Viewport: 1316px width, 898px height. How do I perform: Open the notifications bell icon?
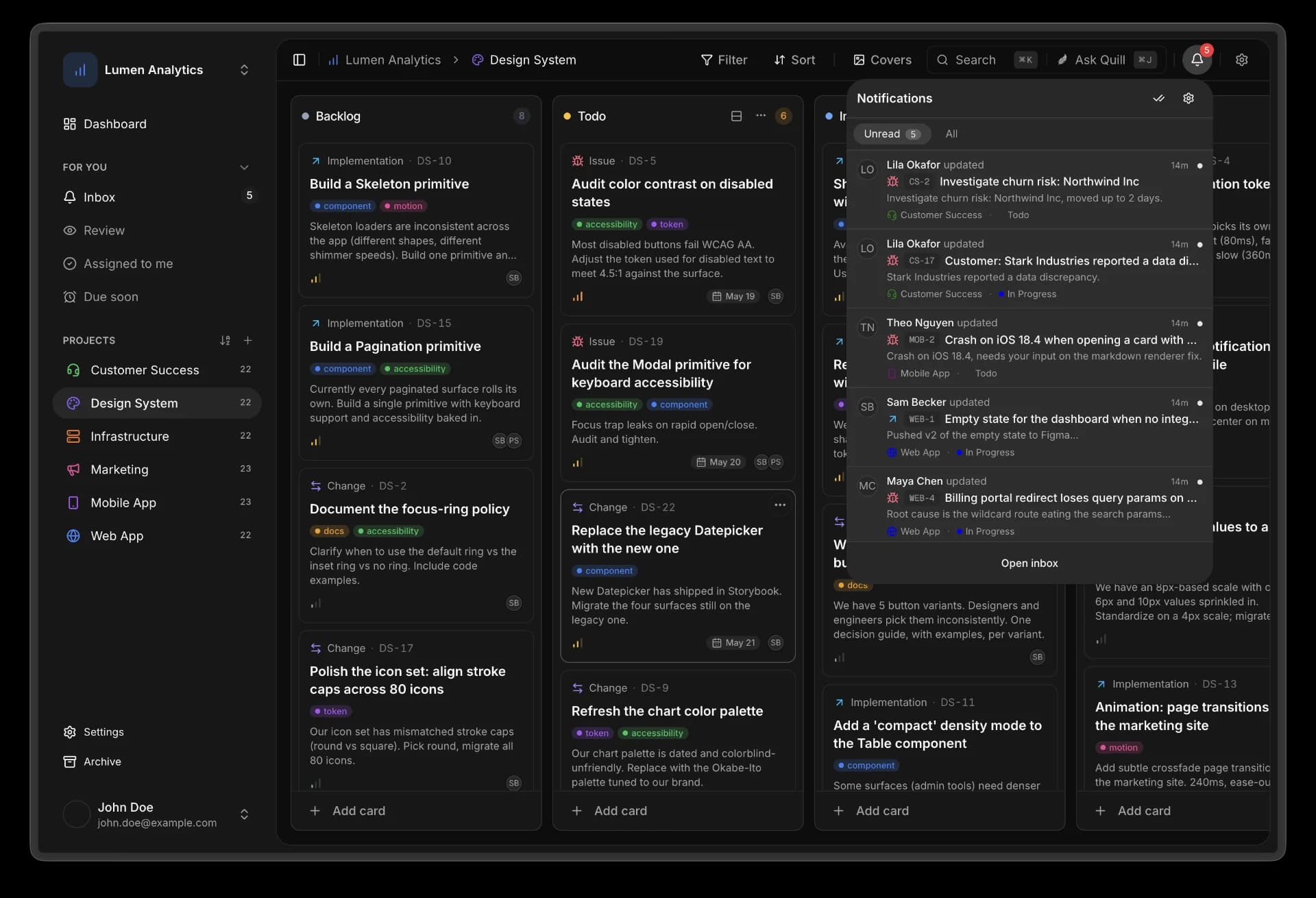point(1197,60)
